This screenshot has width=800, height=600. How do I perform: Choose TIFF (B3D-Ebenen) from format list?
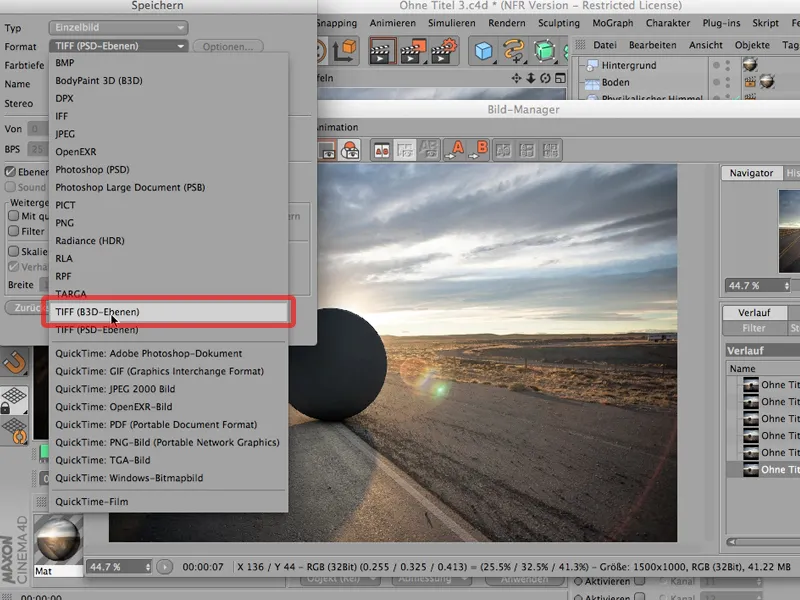tap(168, 312)
